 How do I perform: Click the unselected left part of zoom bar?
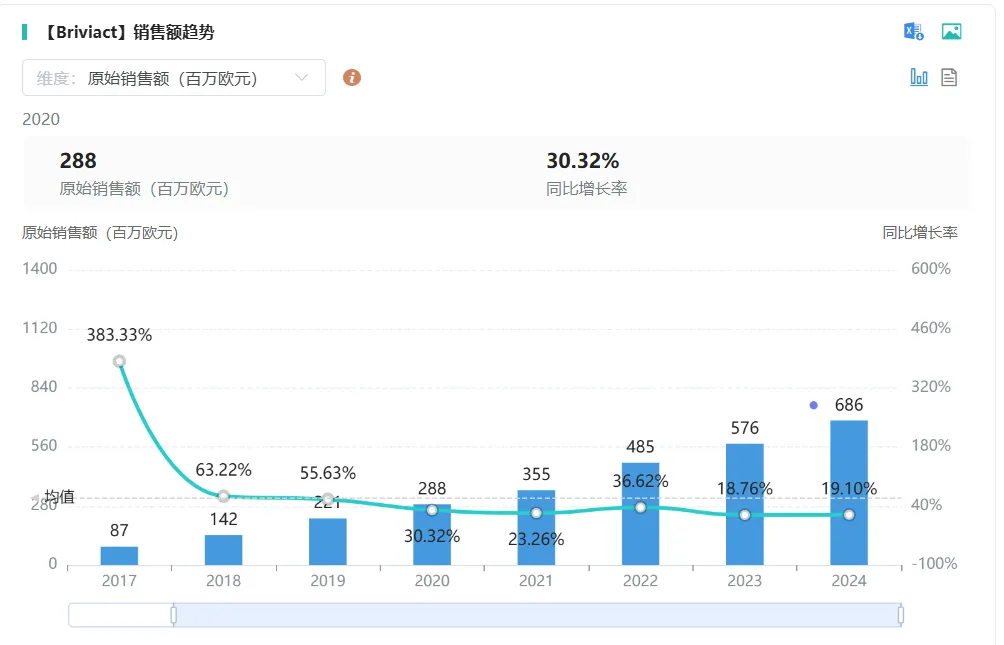(x=120, y=615)
